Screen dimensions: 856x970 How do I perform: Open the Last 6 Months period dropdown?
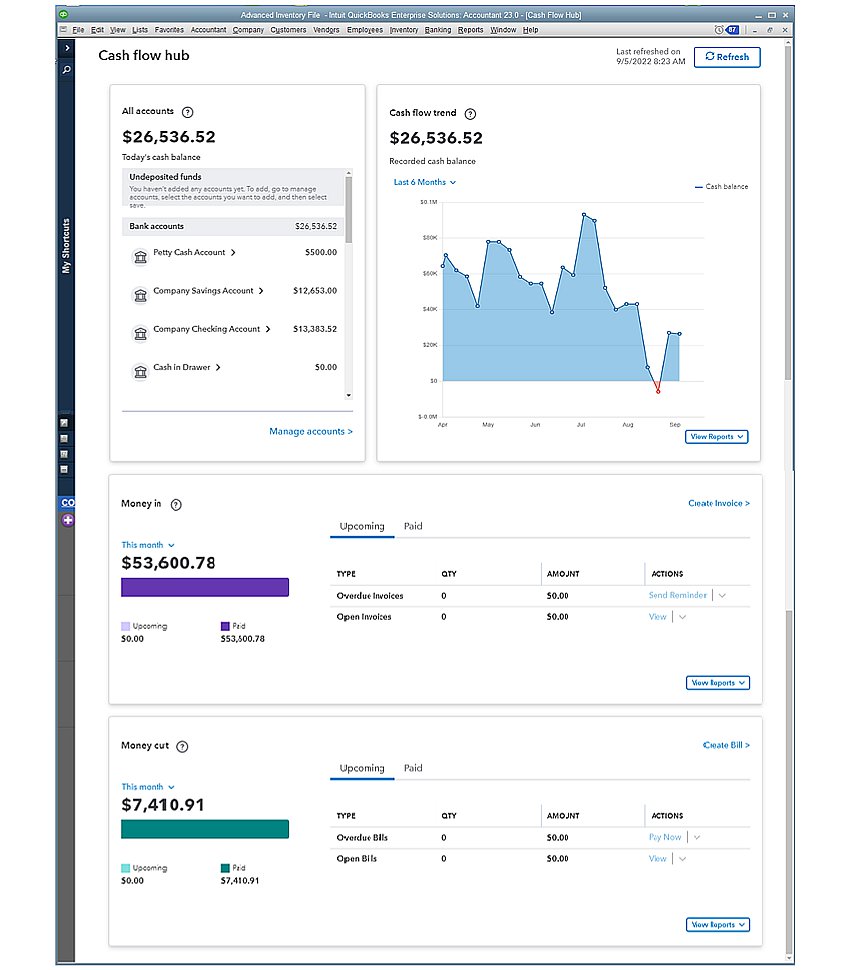point(425,182)
